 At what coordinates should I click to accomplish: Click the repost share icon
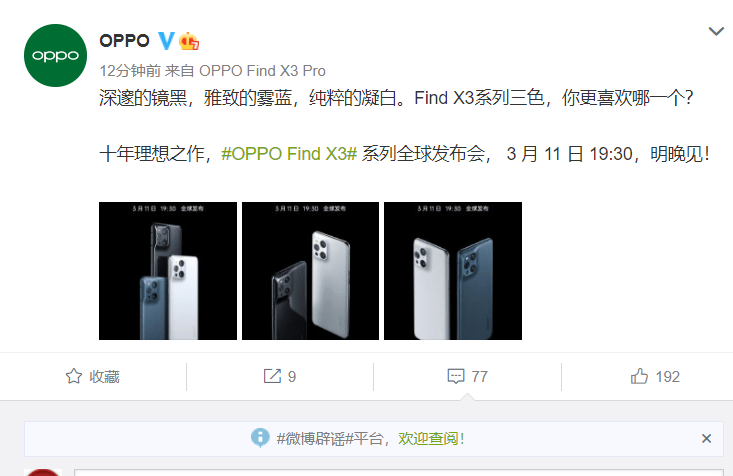point(272,376)
